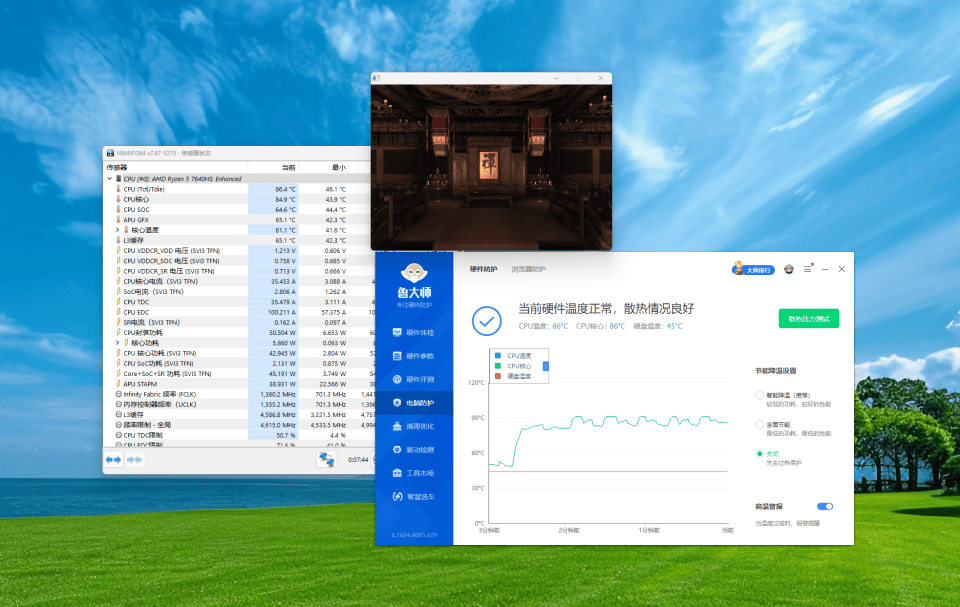Collapse the CPU [#0] AMD Ryzen 5 7640HS group
960x607 pixels.
click(110, 179)
